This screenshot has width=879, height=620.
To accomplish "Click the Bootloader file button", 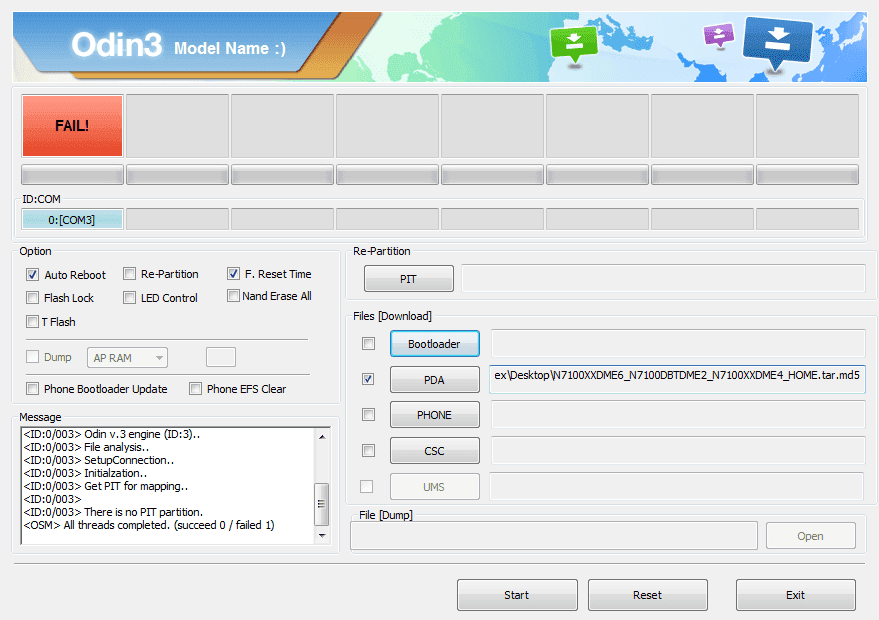I will click(x=434, y=344).
